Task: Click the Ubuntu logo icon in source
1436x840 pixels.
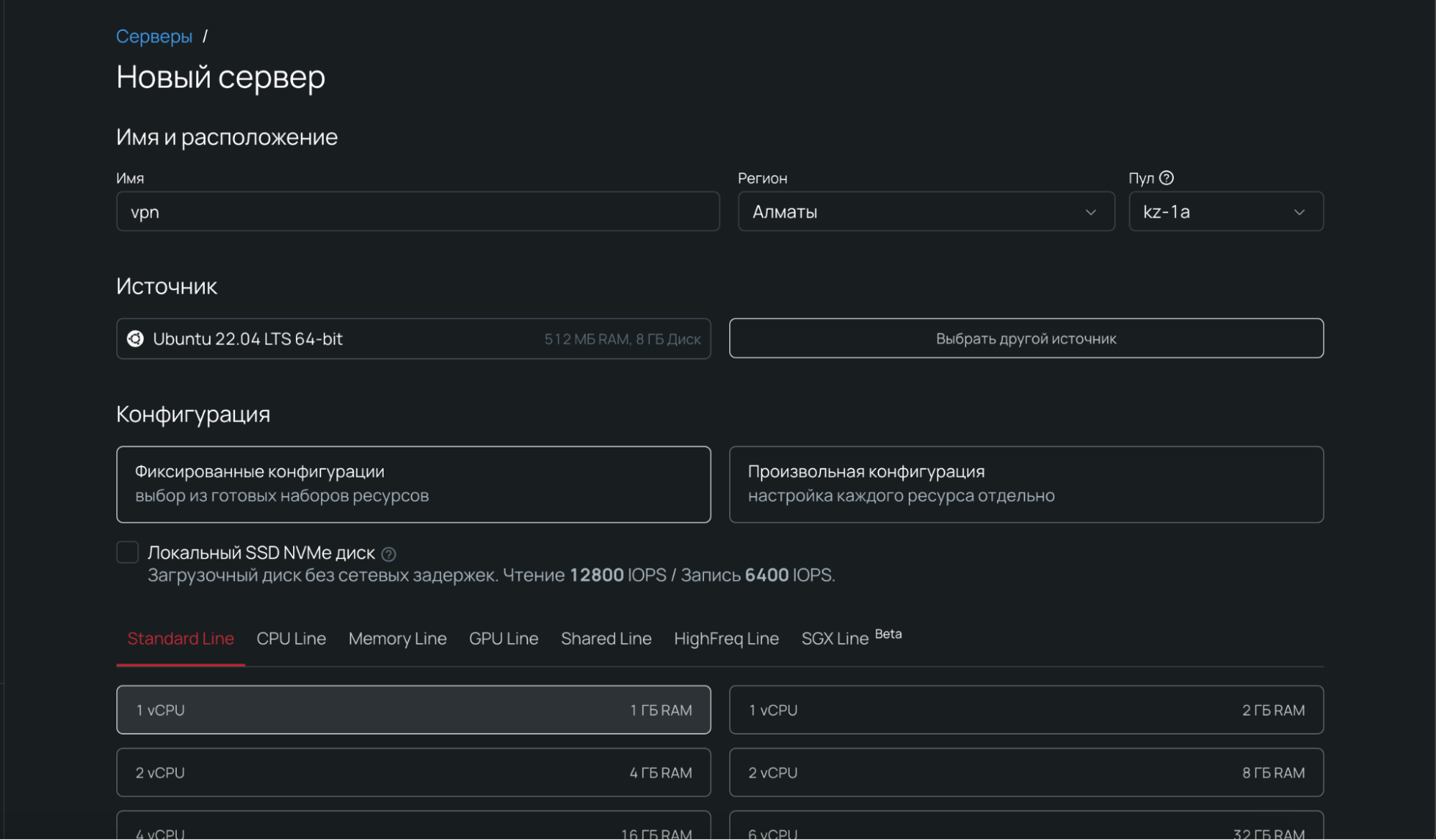Action: (135, 339)
